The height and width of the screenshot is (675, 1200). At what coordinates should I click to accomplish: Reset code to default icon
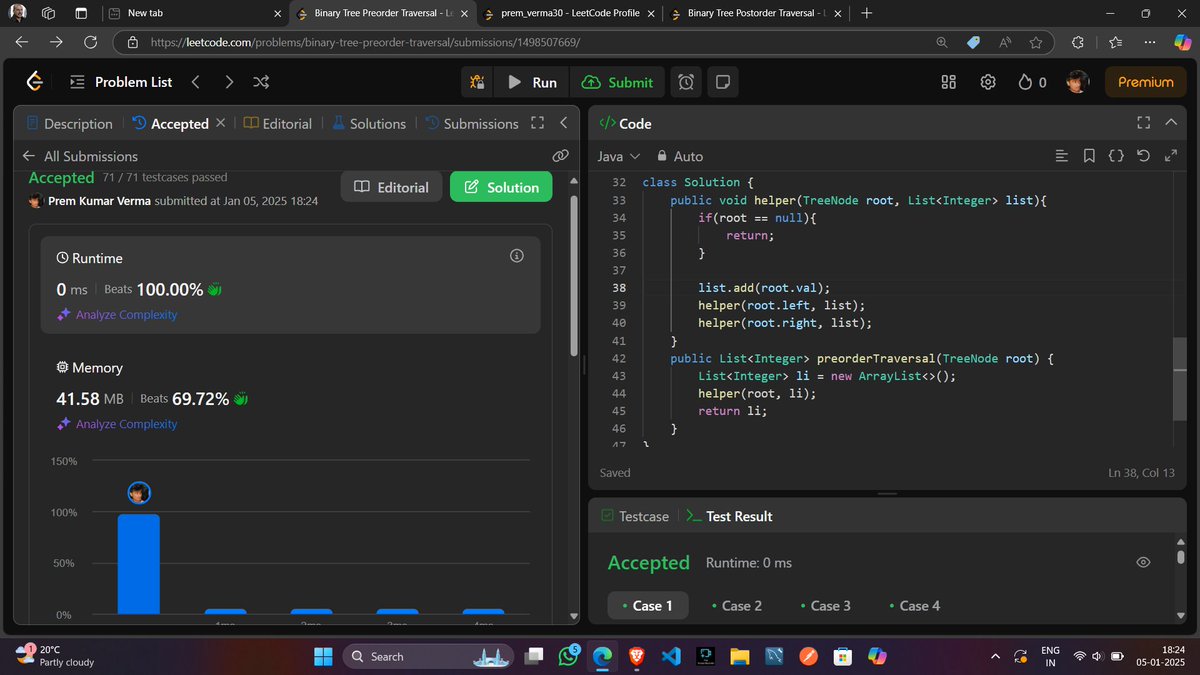1144,156
